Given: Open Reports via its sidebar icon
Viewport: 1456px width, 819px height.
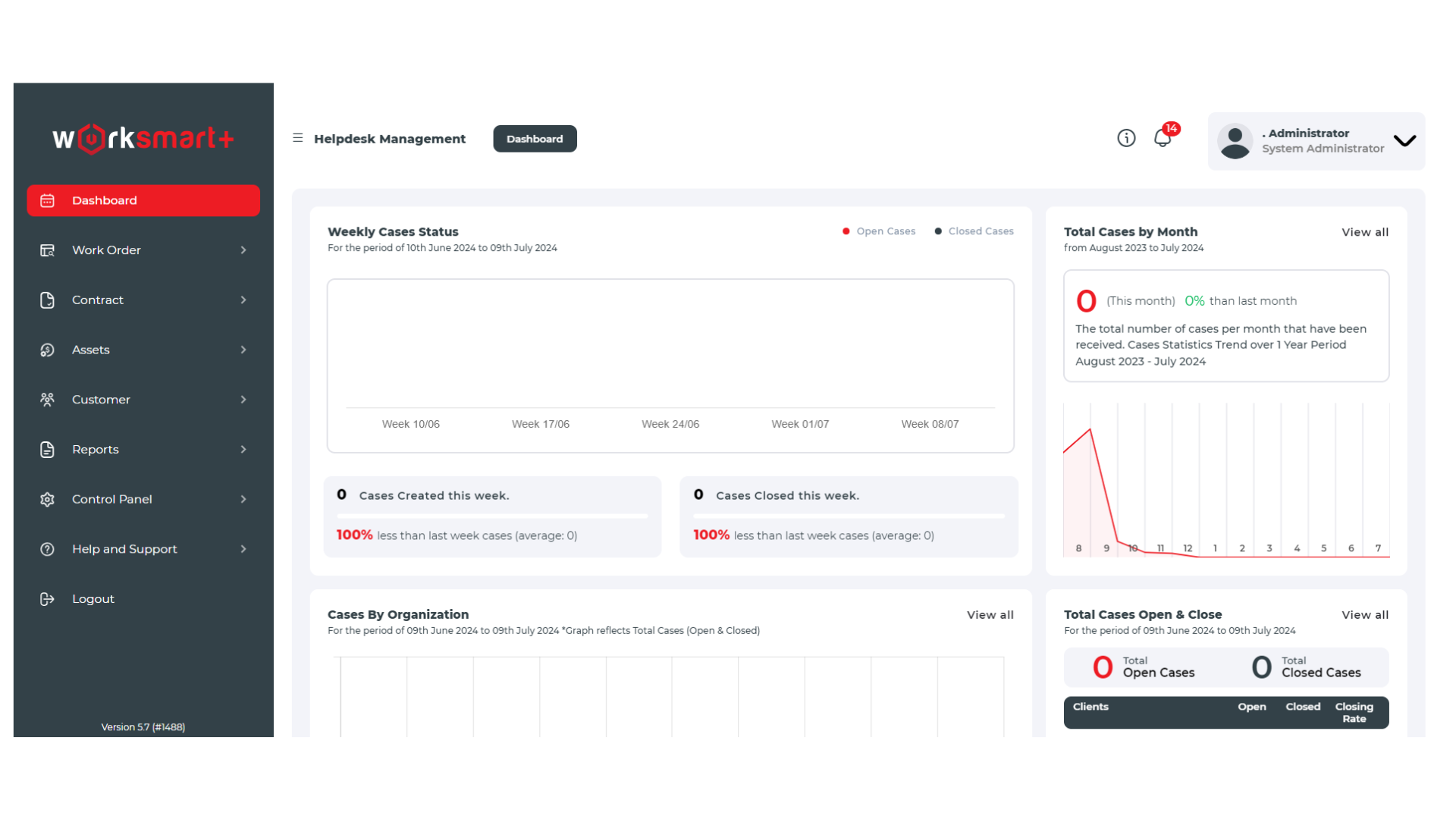Looking at the screenshot, I should (47, 449).
